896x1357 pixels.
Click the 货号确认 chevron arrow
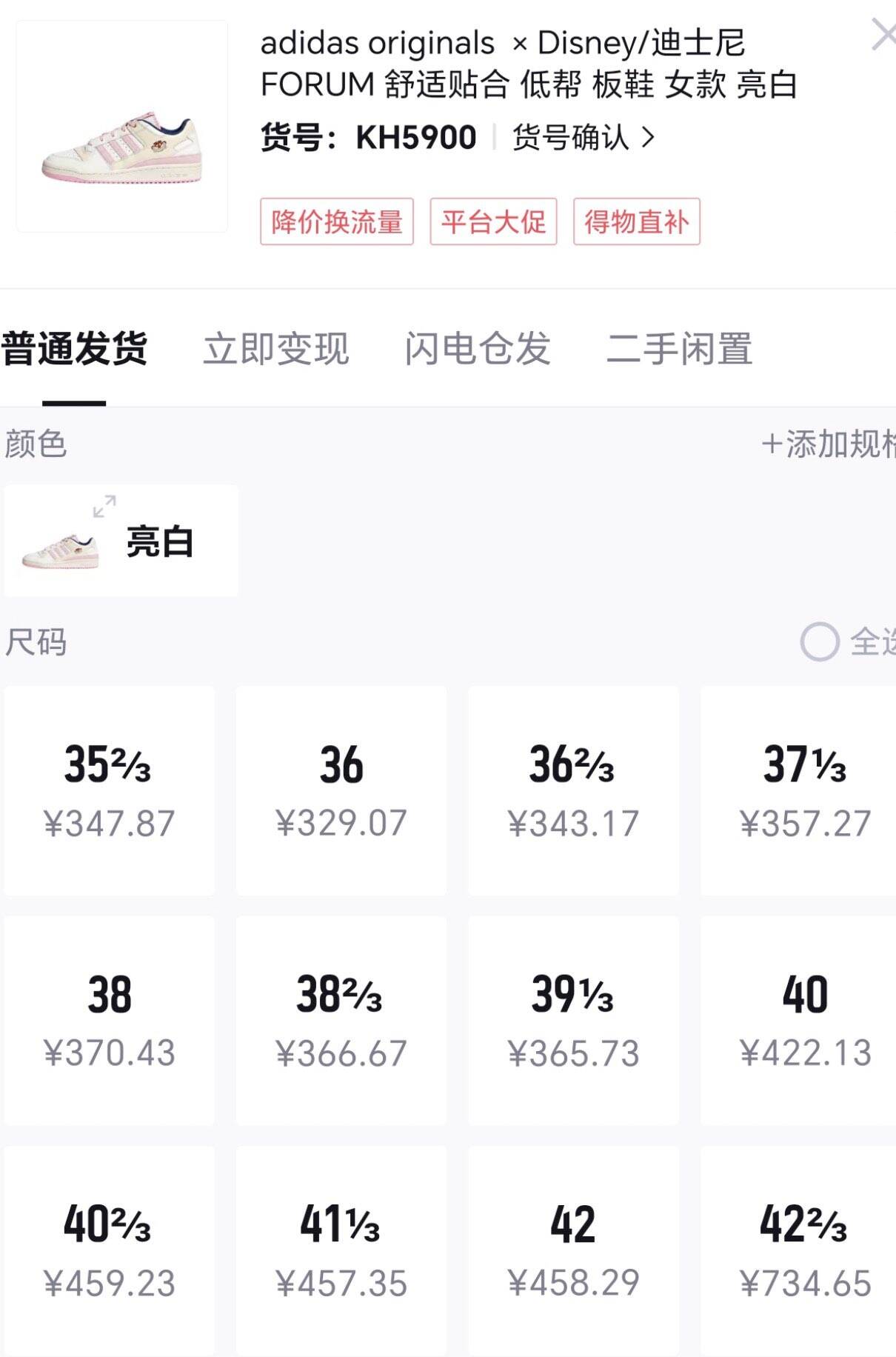(x=648, y=137)
